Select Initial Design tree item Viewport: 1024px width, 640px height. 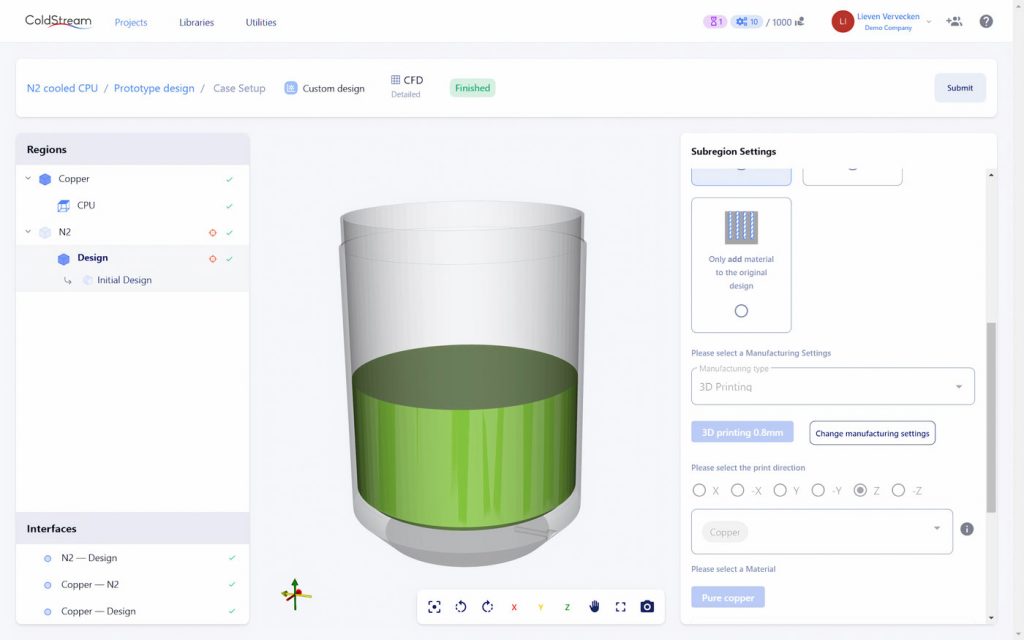coord(124,280)
